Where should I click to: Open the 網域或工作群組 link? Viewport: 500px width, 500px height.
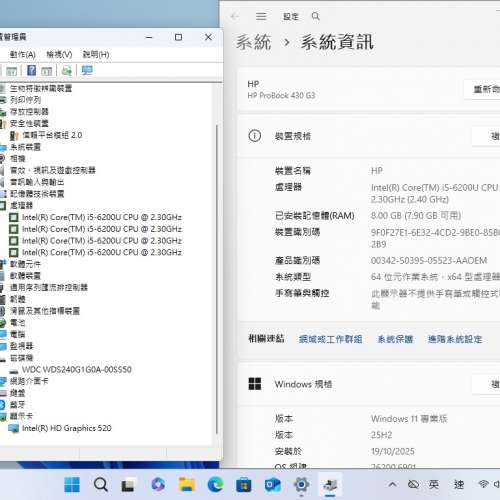click(331, 339)
